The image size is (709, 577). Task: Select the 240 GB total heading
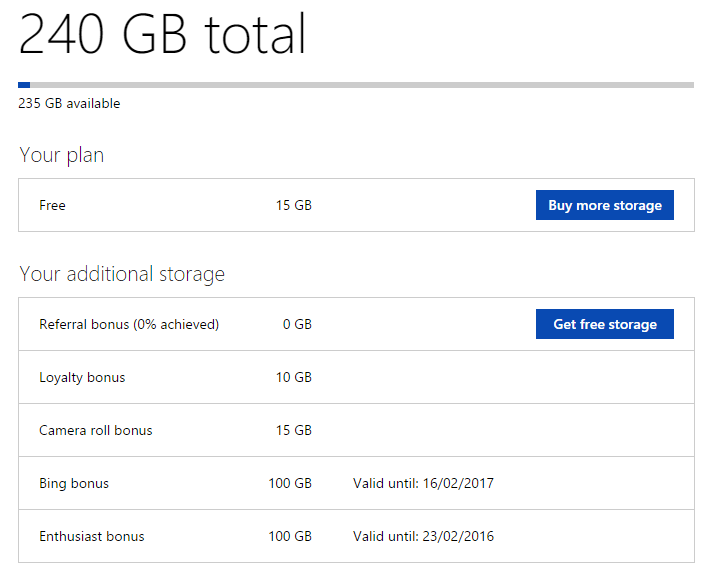click(162, 35)
